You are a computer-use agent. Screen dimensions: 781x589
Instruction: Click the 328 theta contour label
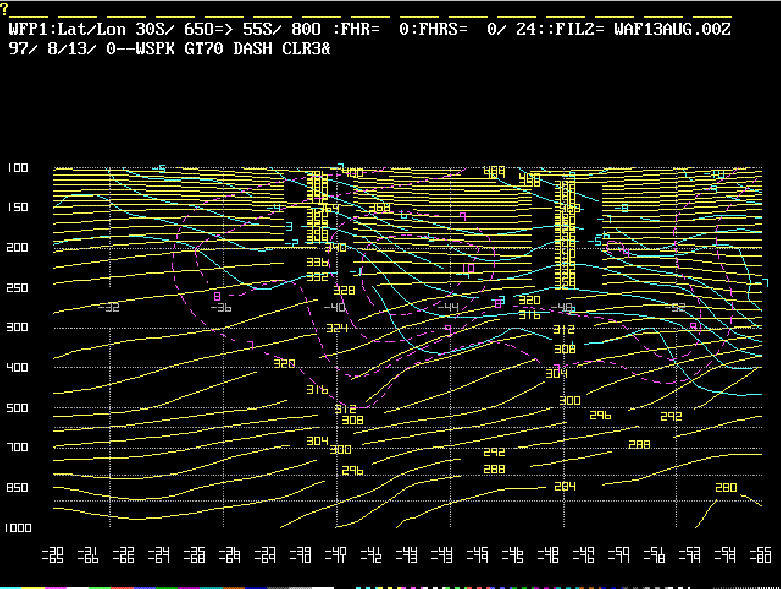(344, 290)
